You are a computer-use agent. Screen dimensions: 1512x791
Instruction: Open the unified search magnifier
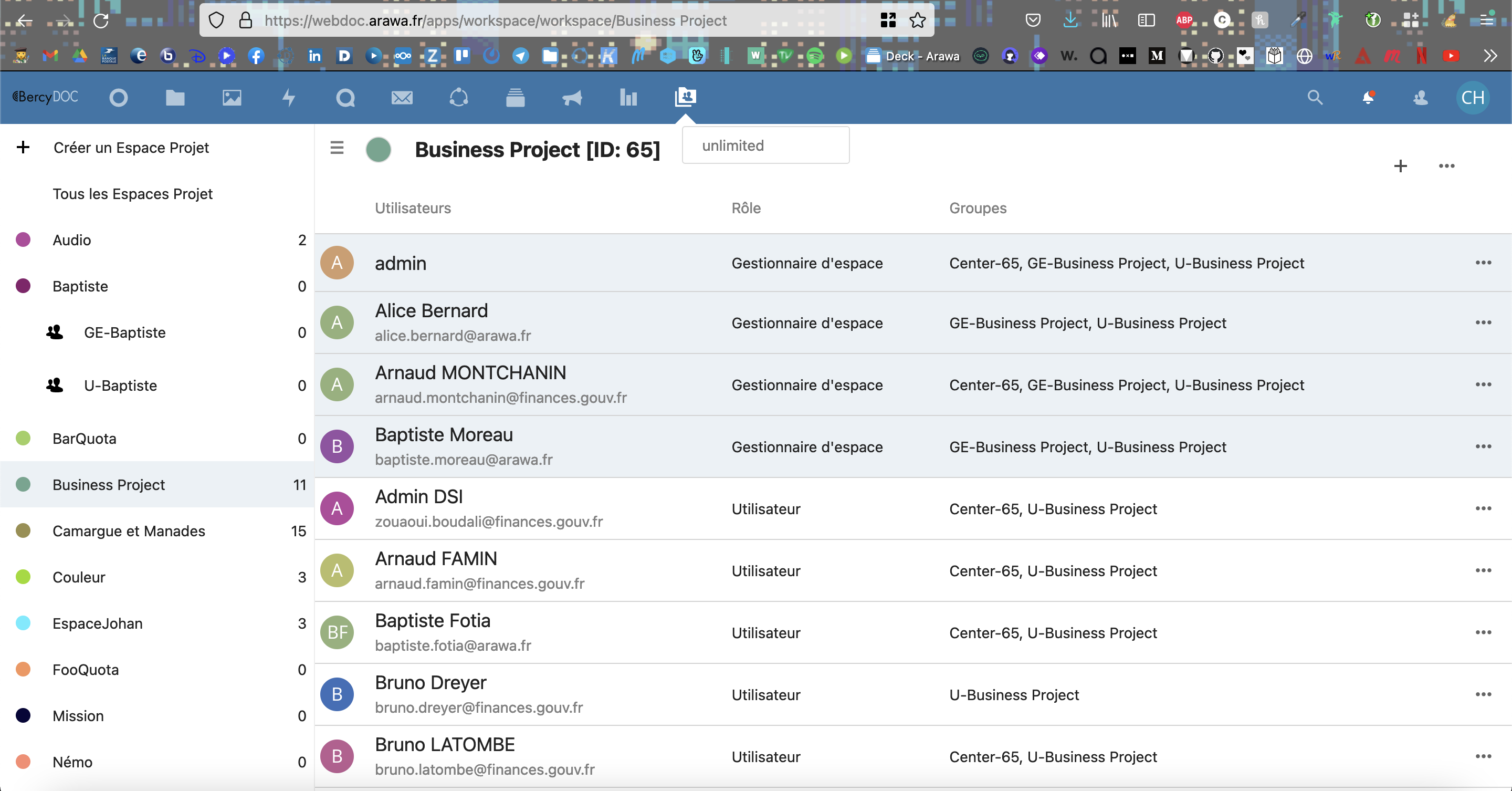tap(1315, 97)
